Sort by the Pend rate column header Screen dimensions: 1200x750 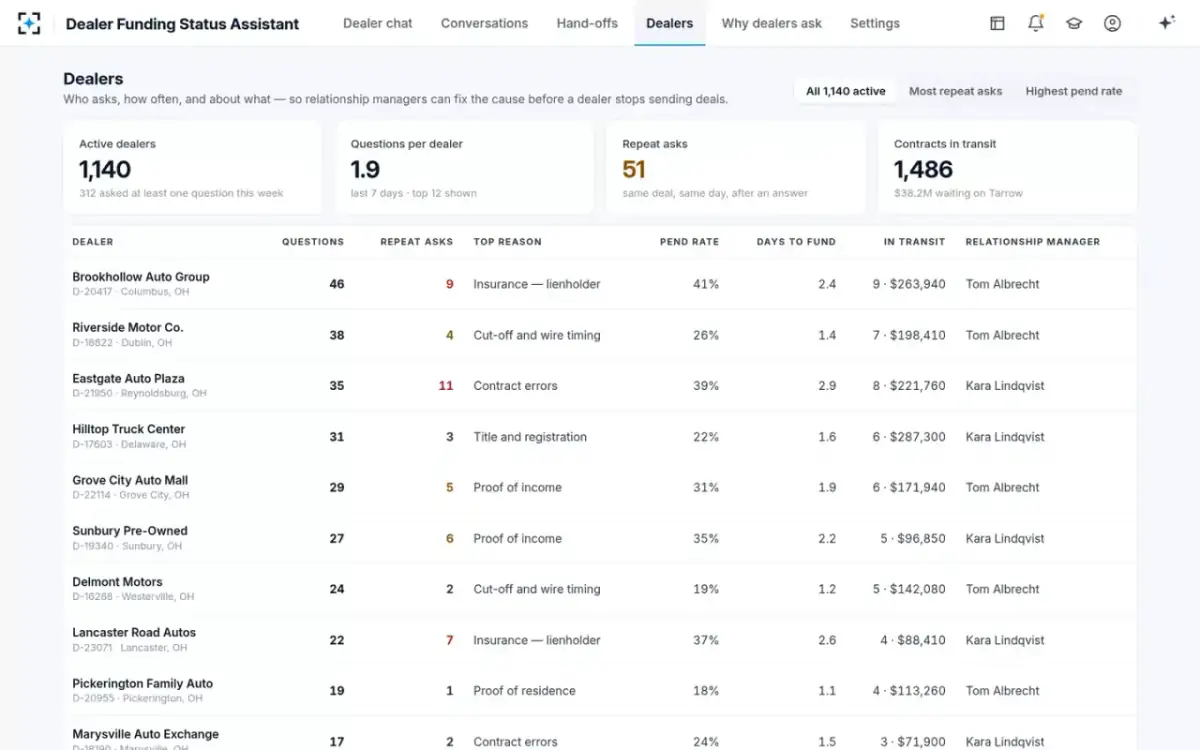click(x=689, y=242)
